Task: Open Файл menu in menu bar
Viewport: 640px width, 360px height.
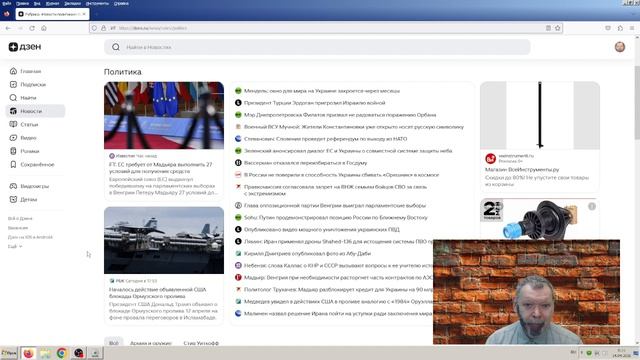Action: click(7, 3)
